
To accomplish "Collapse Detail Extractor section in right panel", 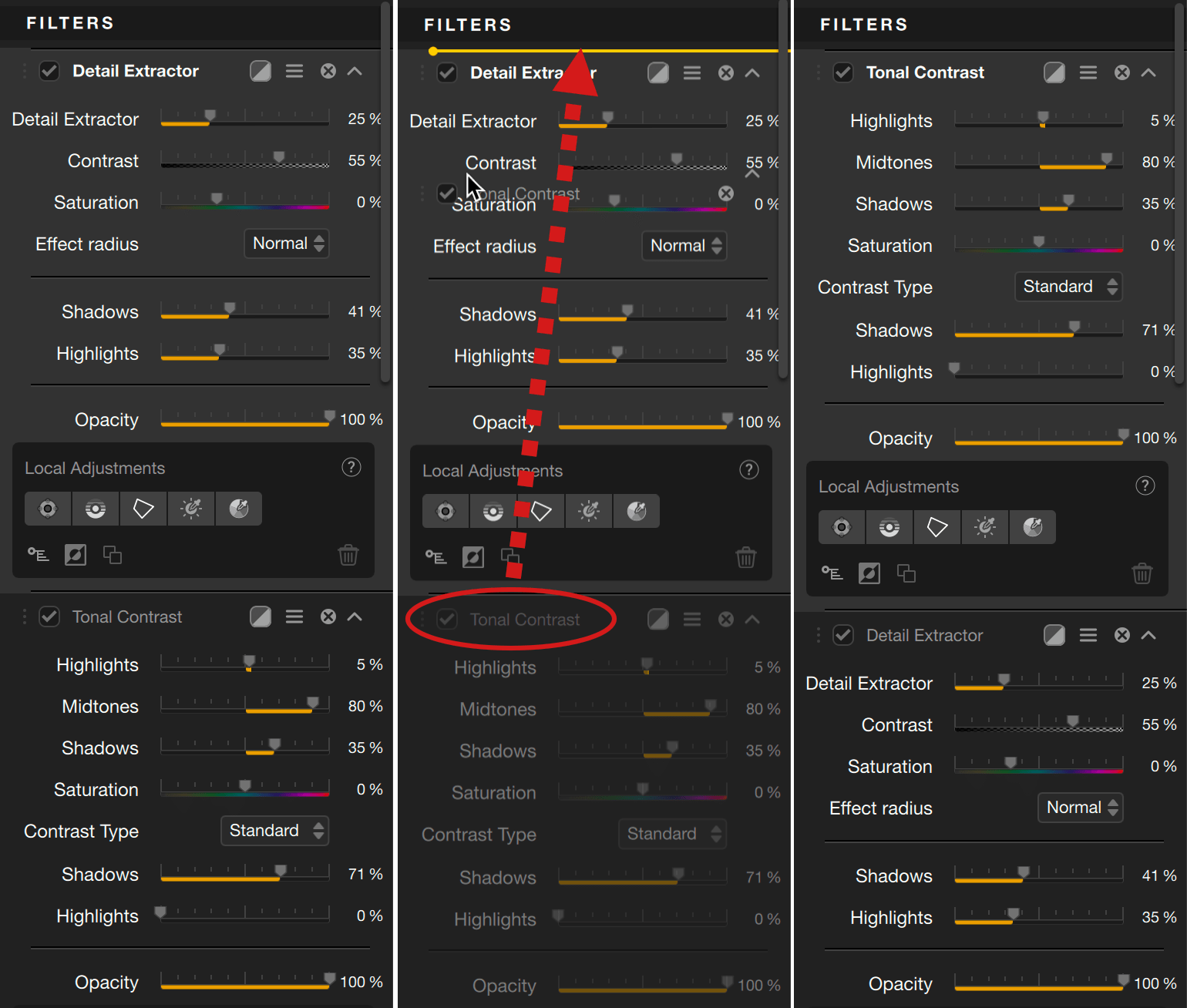I will (x=1148, y=635).
